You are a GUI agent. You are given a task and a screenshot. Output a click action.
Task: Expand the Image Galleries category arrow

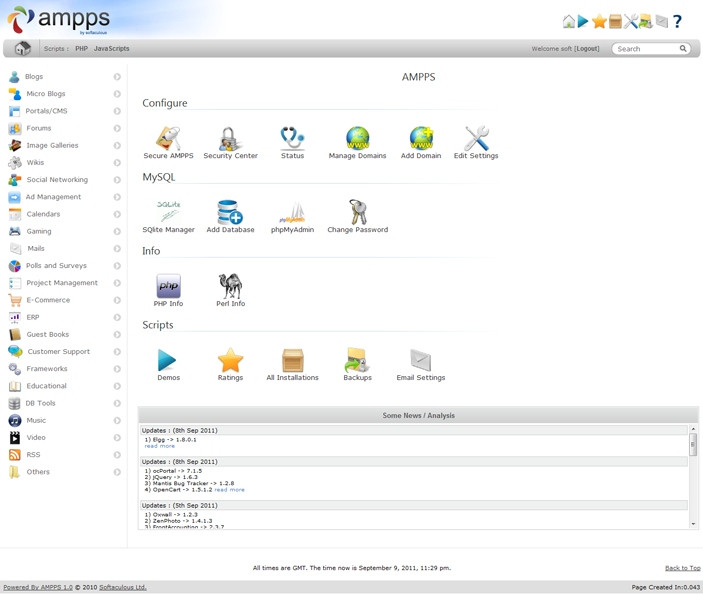coord(117,145)
